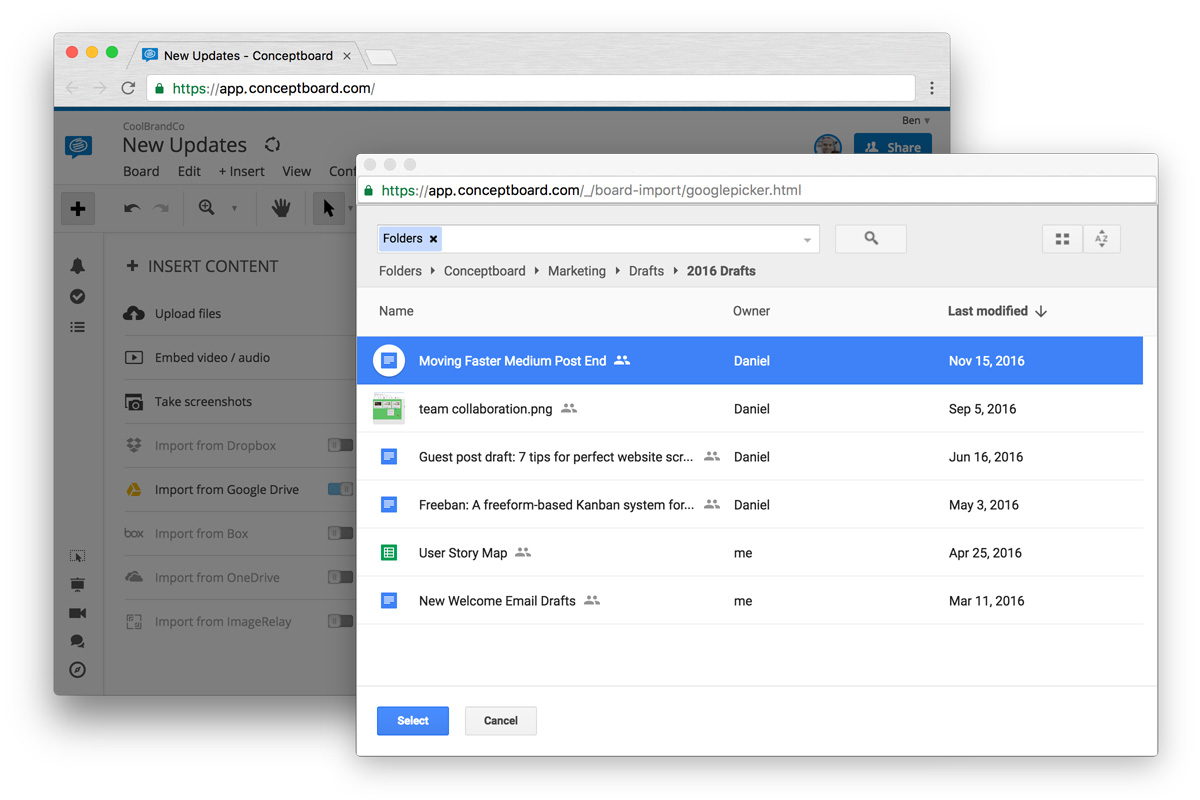Sort by the Name column header

tap(396, 311)
